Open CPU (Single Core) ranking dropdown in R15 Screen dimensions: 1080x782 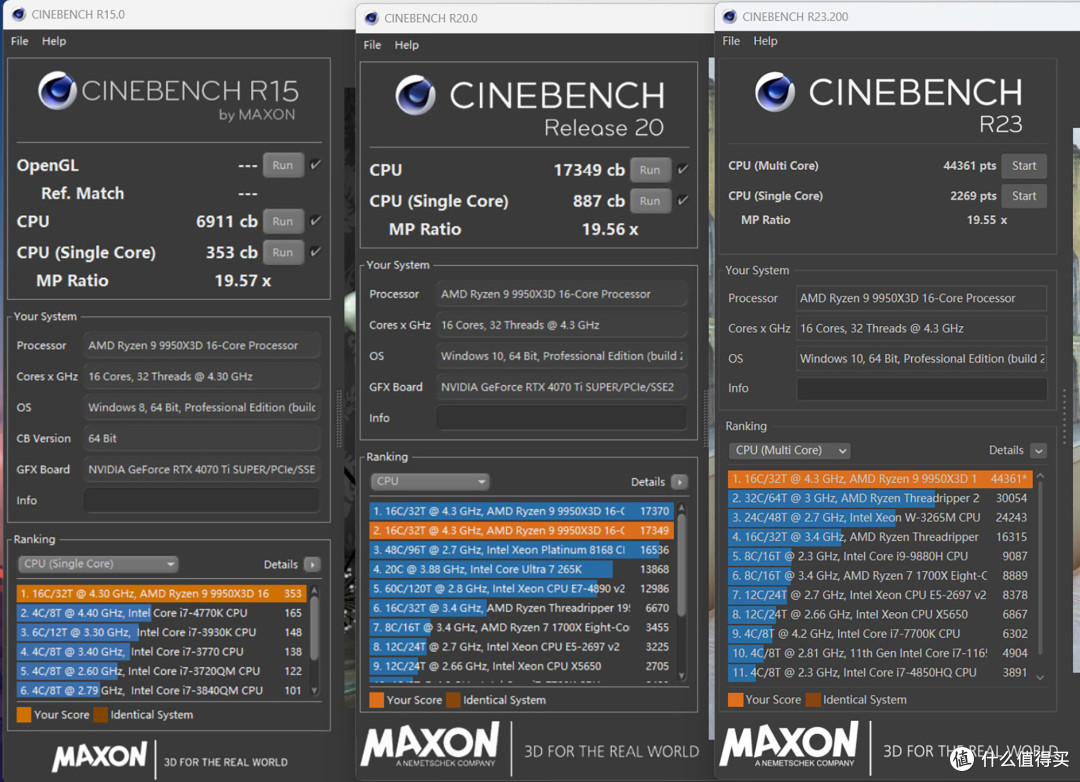pos(98,564)
